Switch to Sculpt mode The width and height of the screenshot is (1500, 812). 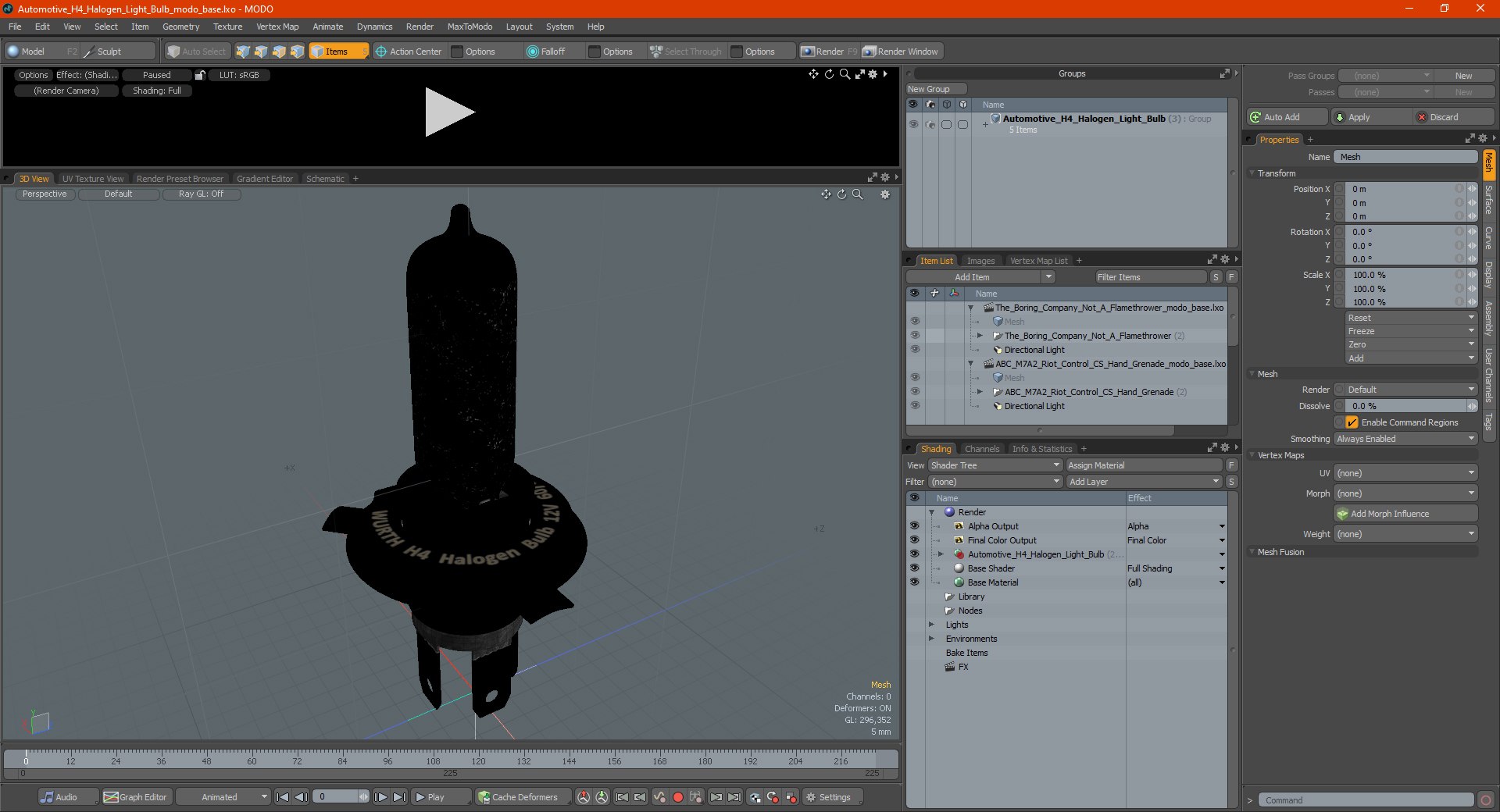point(118,52)
